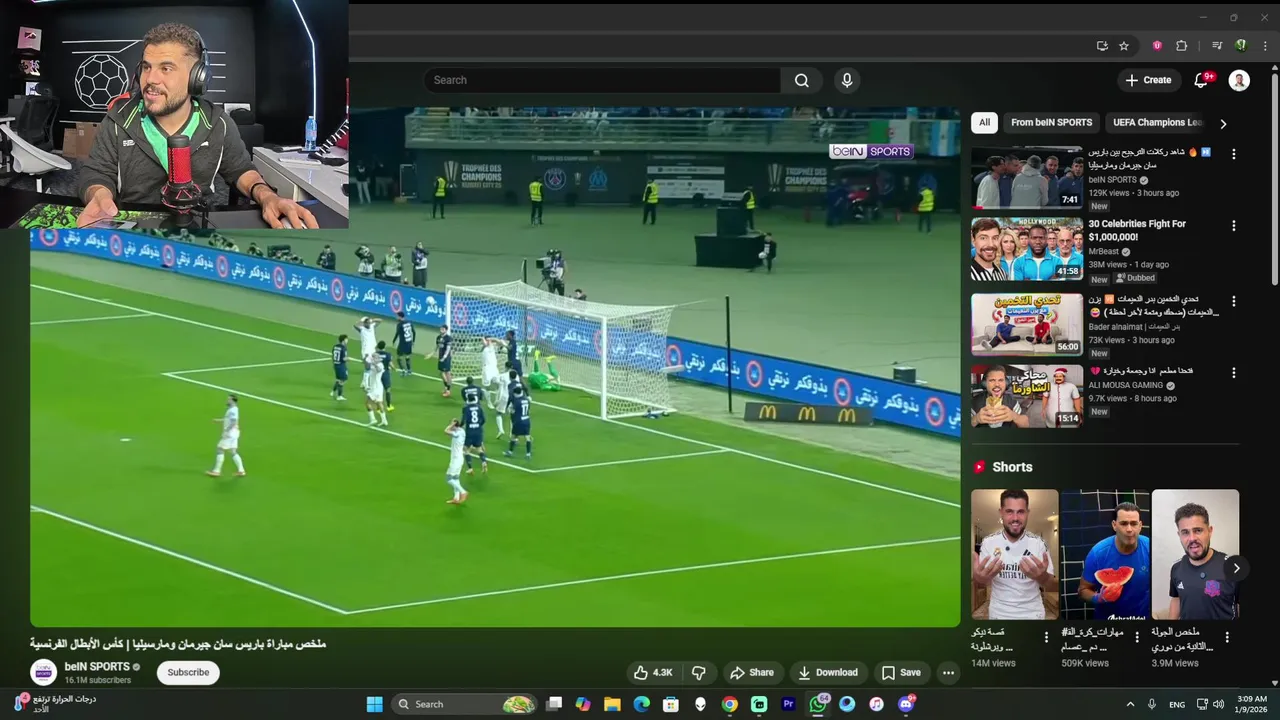Open beIN SPORTS 7:41 video thumbnail
1280x720 pixels.
point(1027,177)
